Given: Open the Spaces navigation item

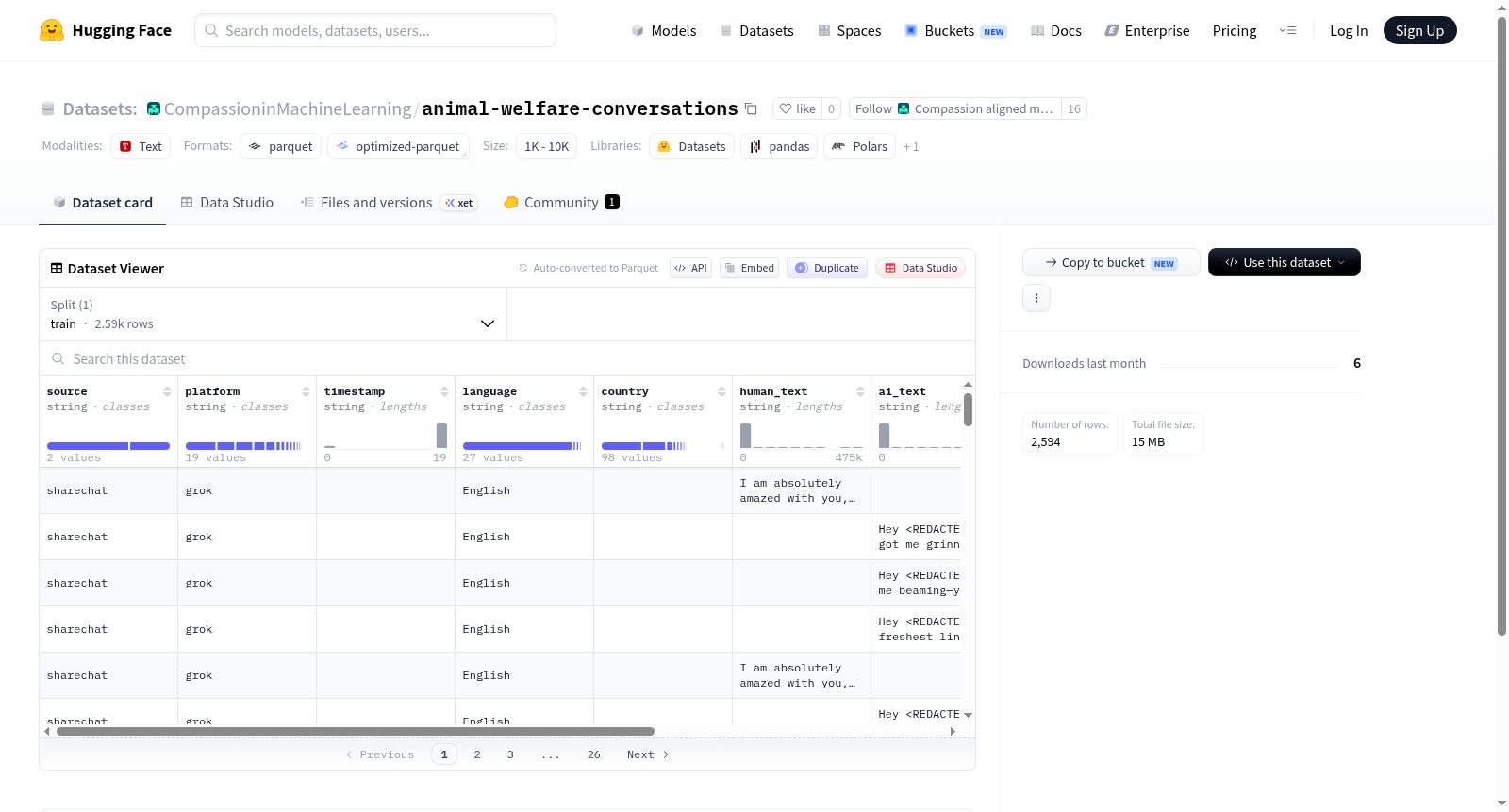Looking at the screenshot, I should pyautogui.click(x=850, y=30).
